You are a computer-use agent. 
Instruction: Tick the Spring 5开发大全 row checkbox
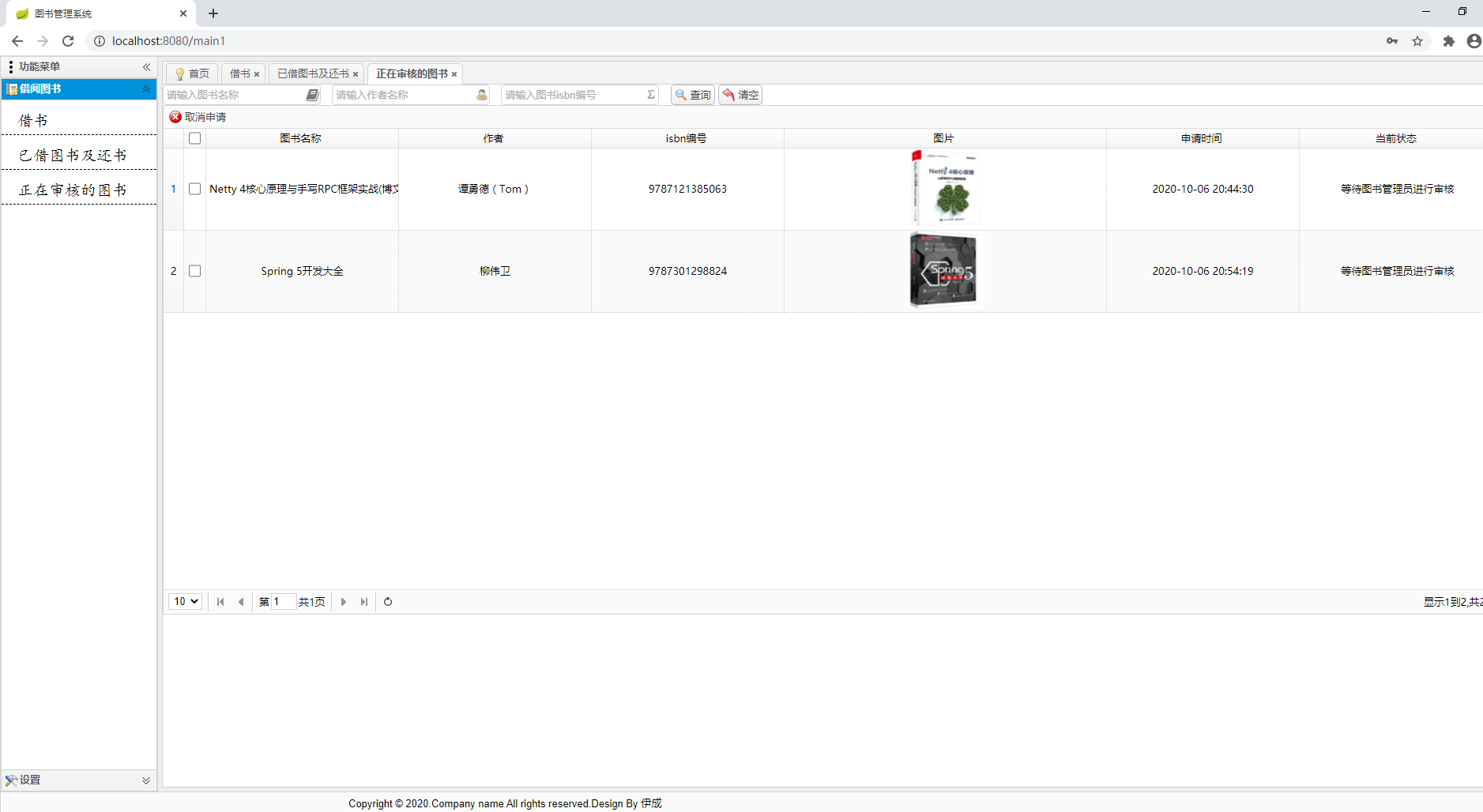pos(195,271)
